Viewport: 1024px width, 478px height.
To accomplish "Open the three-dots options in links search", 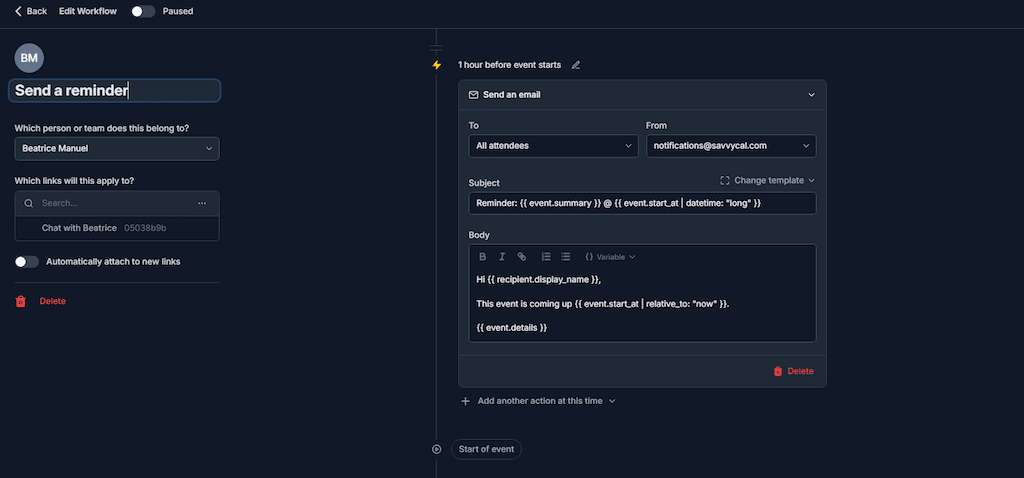I will [x=202, y=203].
